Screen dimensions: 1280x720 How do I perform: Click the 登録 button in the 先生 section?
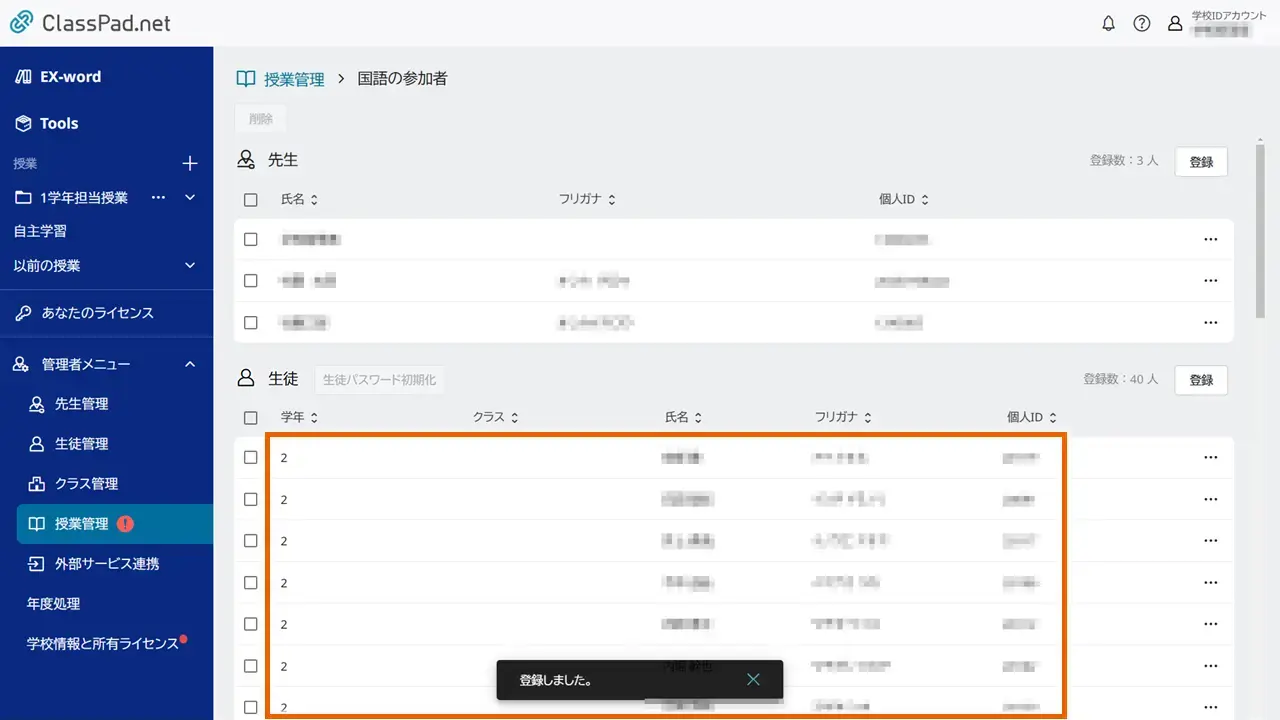pyautogui.click(x=1200, y=161)
